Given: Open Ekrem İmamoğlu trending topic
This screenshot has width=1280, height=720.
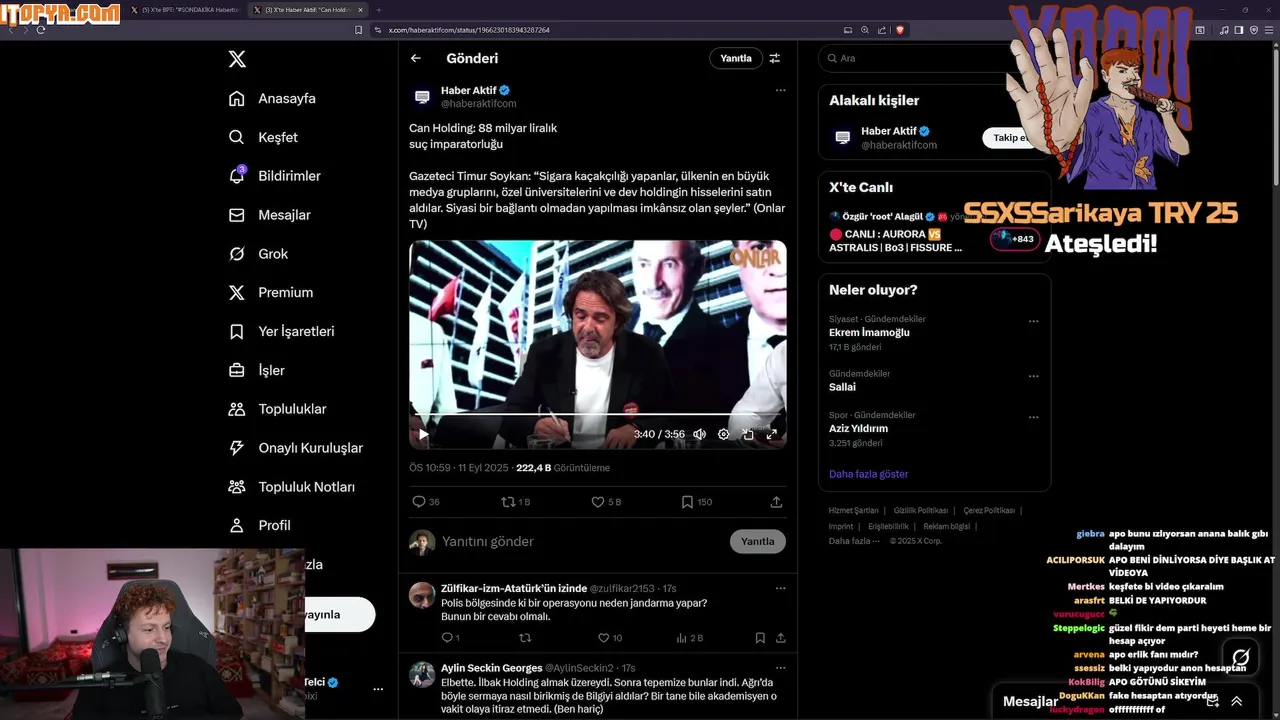Looking at the screenshot, I should click(x=869, y=332).
